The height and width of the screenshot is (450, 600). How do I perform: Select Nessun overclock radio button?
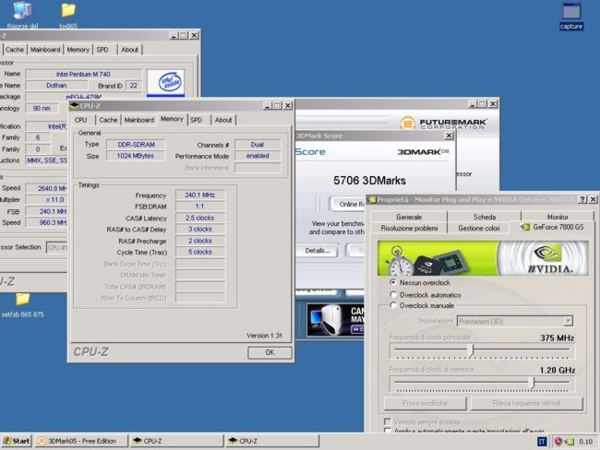394,283
